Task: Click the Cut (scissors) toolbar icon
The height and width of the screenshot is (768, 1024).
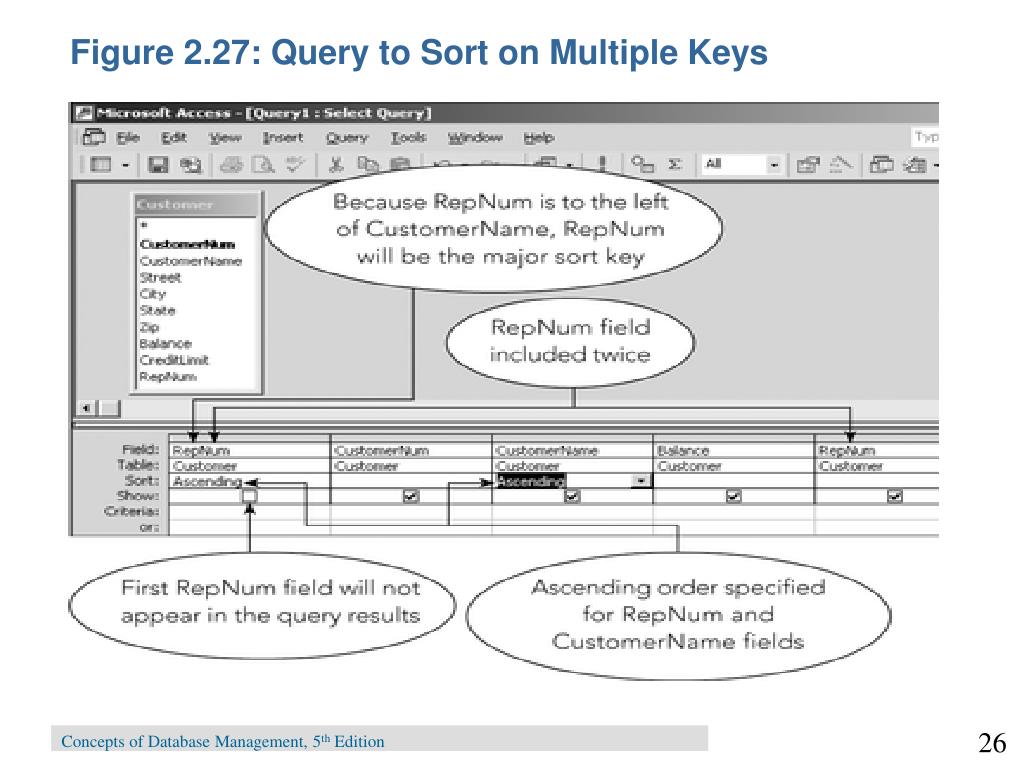Action: click(x=336, y=165)
